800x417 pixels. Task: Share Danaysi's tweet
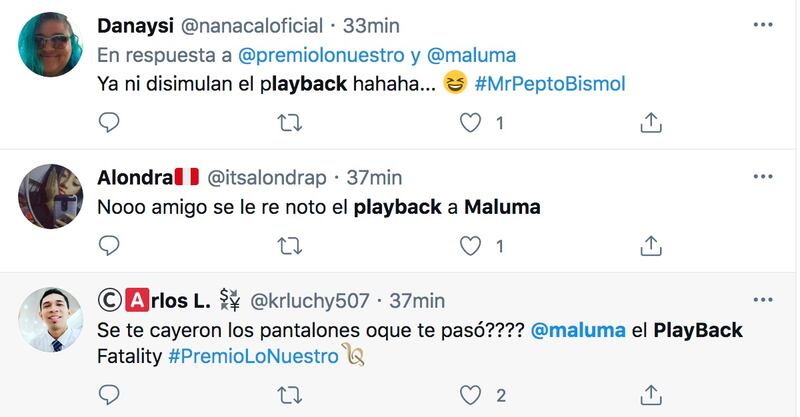(x=651, y=122)
